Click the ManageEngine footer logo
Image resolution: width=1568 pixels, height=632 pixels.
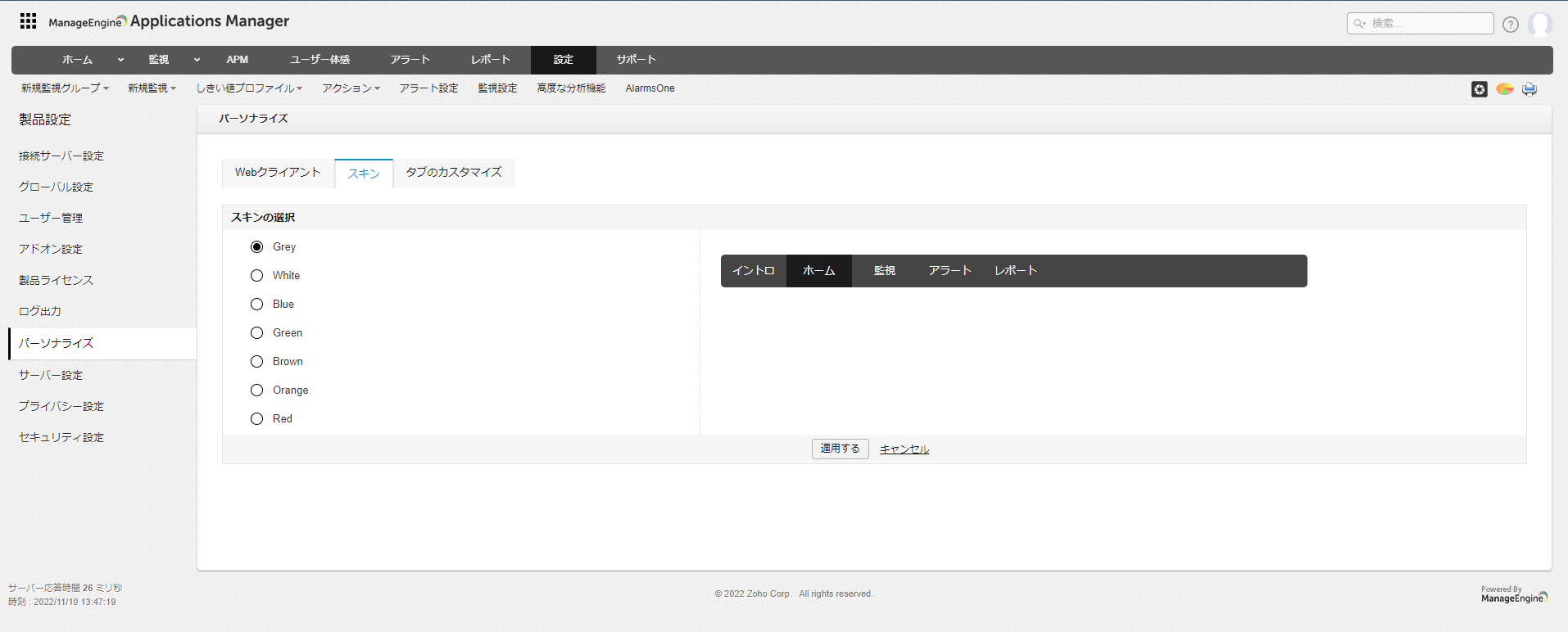(1514, 596)
